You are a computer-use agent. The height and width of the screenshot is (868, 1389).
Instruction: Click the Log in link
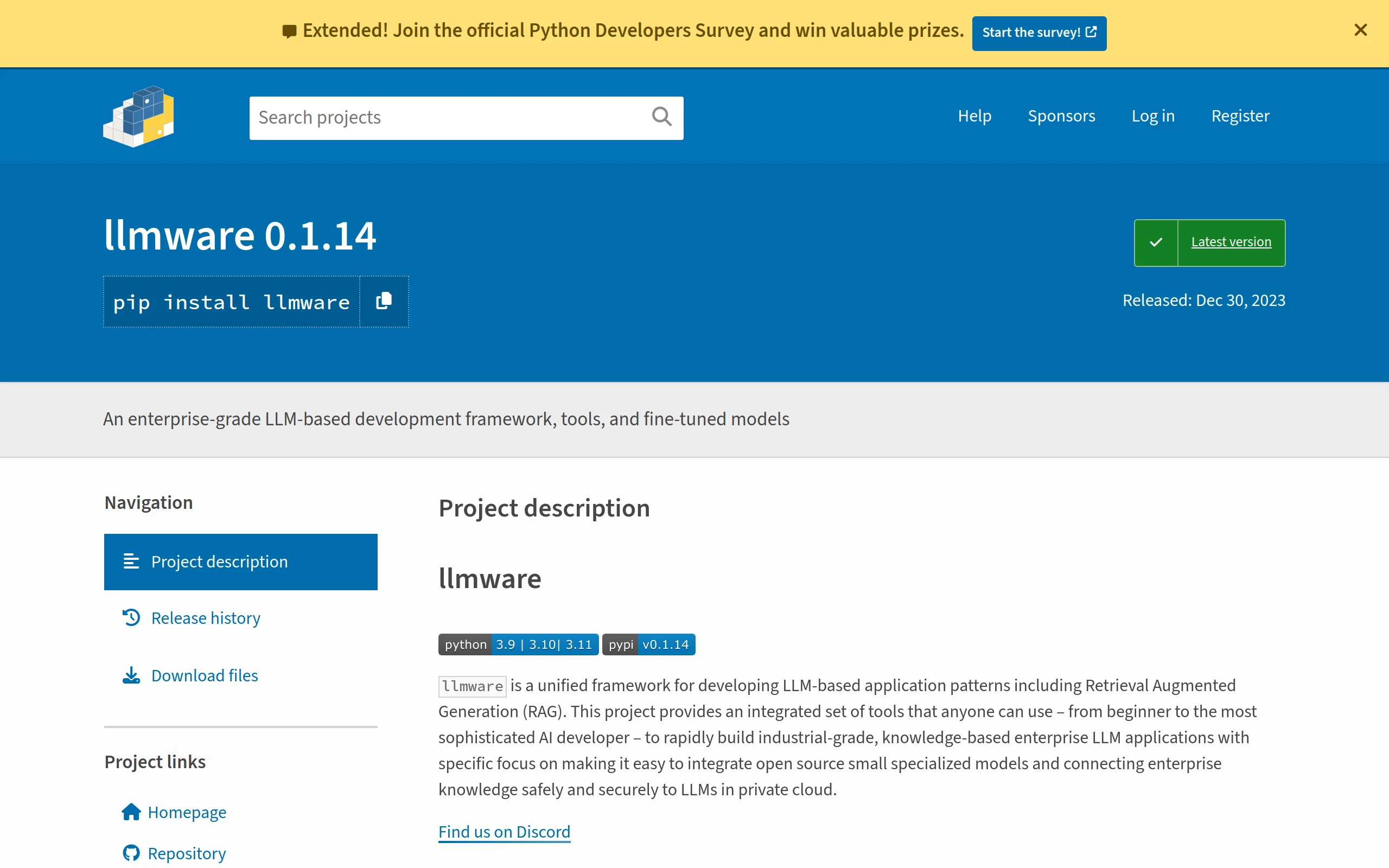[x=1152, y=116]
